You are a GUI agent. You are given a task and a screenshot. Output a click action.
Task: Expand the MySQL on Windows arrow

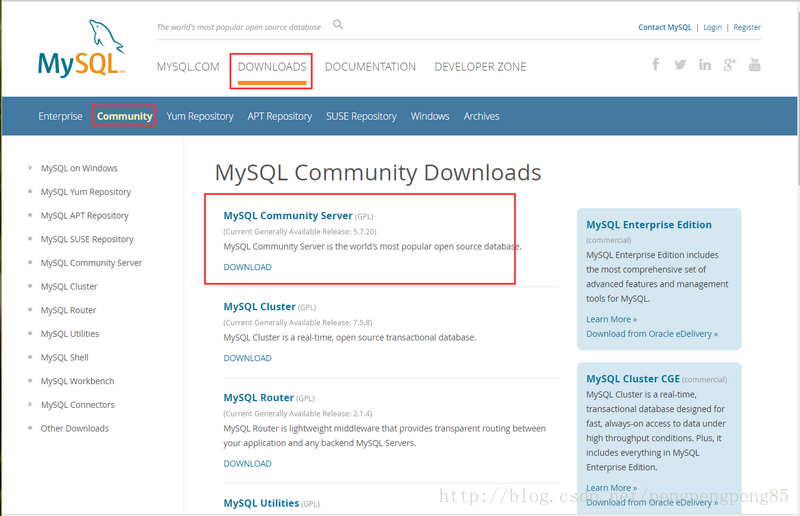30,168
